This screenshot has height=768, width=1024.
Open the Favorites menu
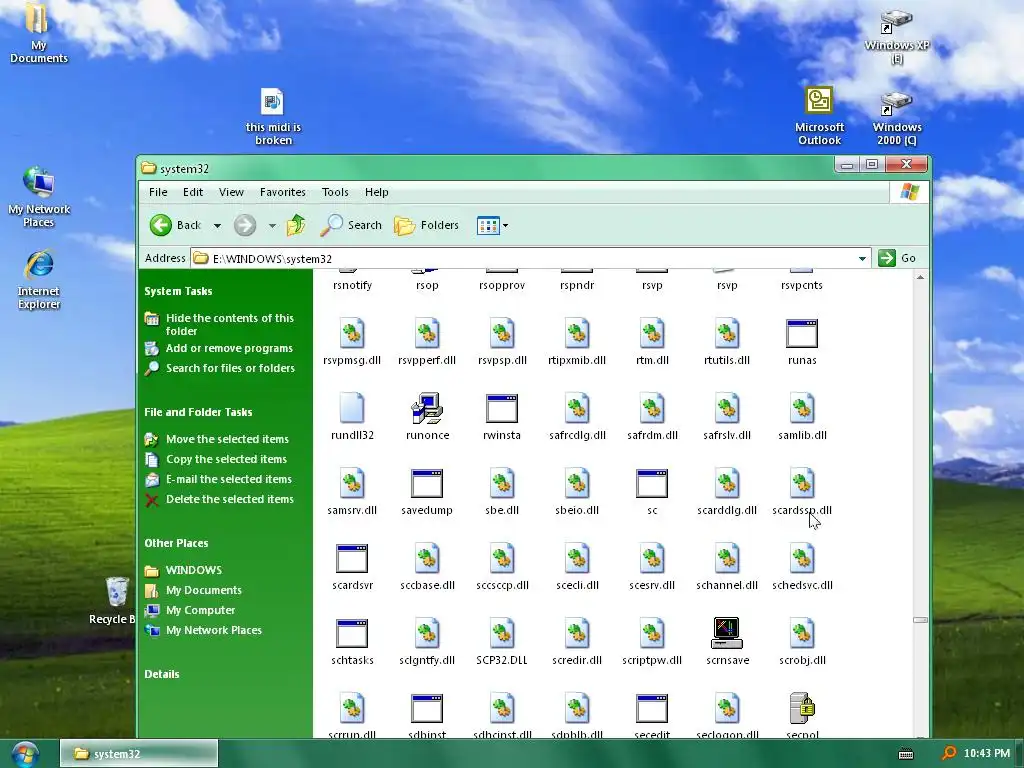(x=283, y=192)
